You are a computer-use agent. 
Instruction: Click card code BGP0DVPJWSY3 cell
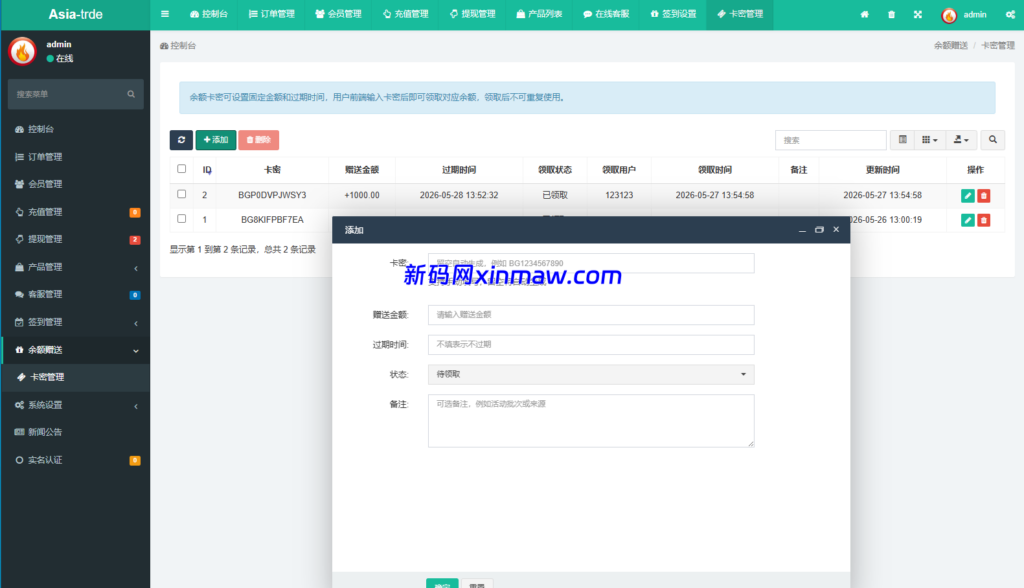coord(272,195)
